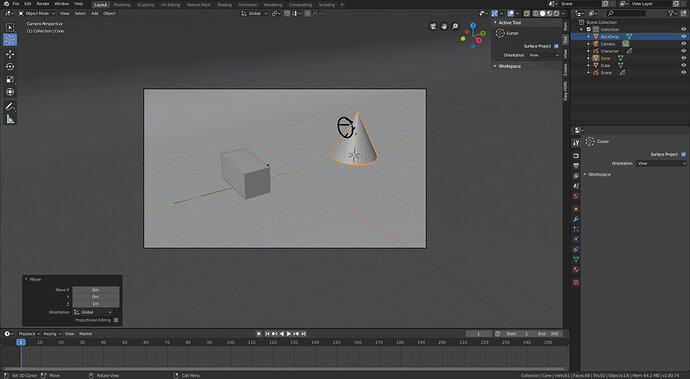Open the Orientation Global dropdown in Move panel
The image size is (690, 379).
pyautogui.click(x=93, y=313)
